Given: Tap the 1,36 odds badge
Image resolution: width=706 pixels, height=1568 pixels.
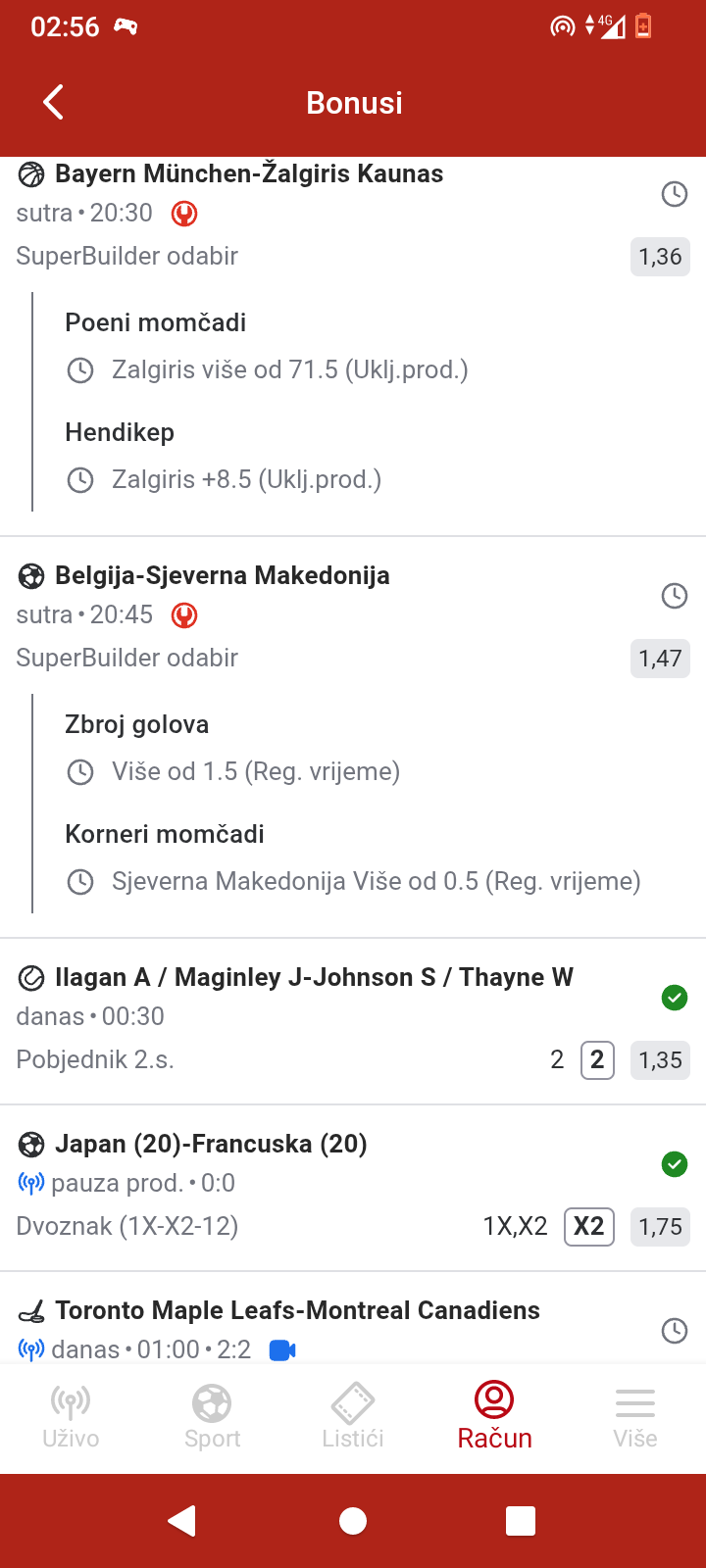Looking at the screenshot, I should [x=660, y=257].
